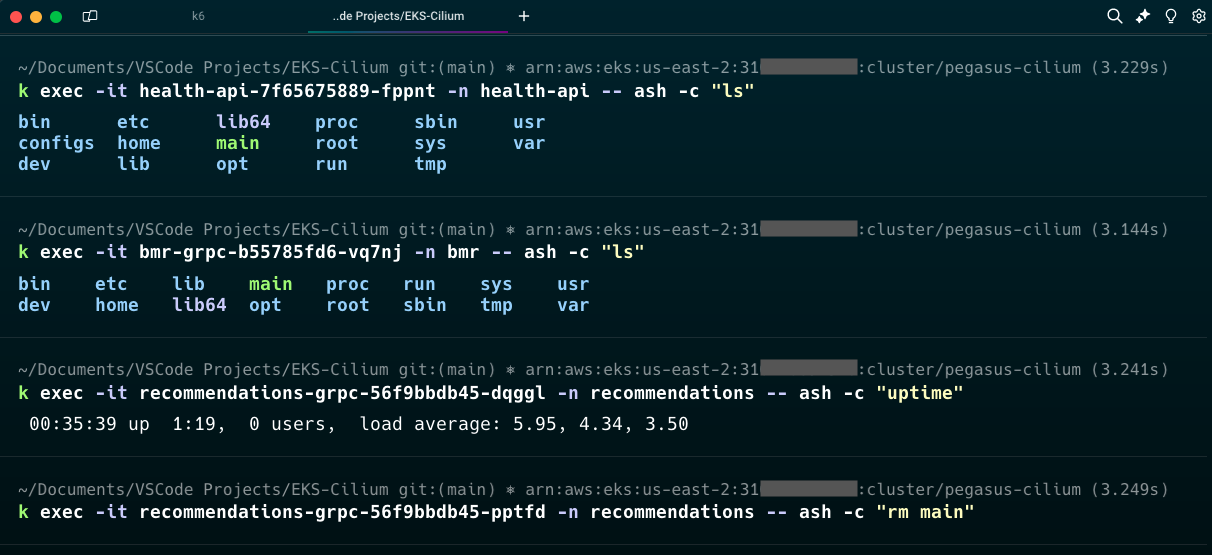Click the bmr-grpc exec command line
1212x555 pixels.
[x=331, y=253]
